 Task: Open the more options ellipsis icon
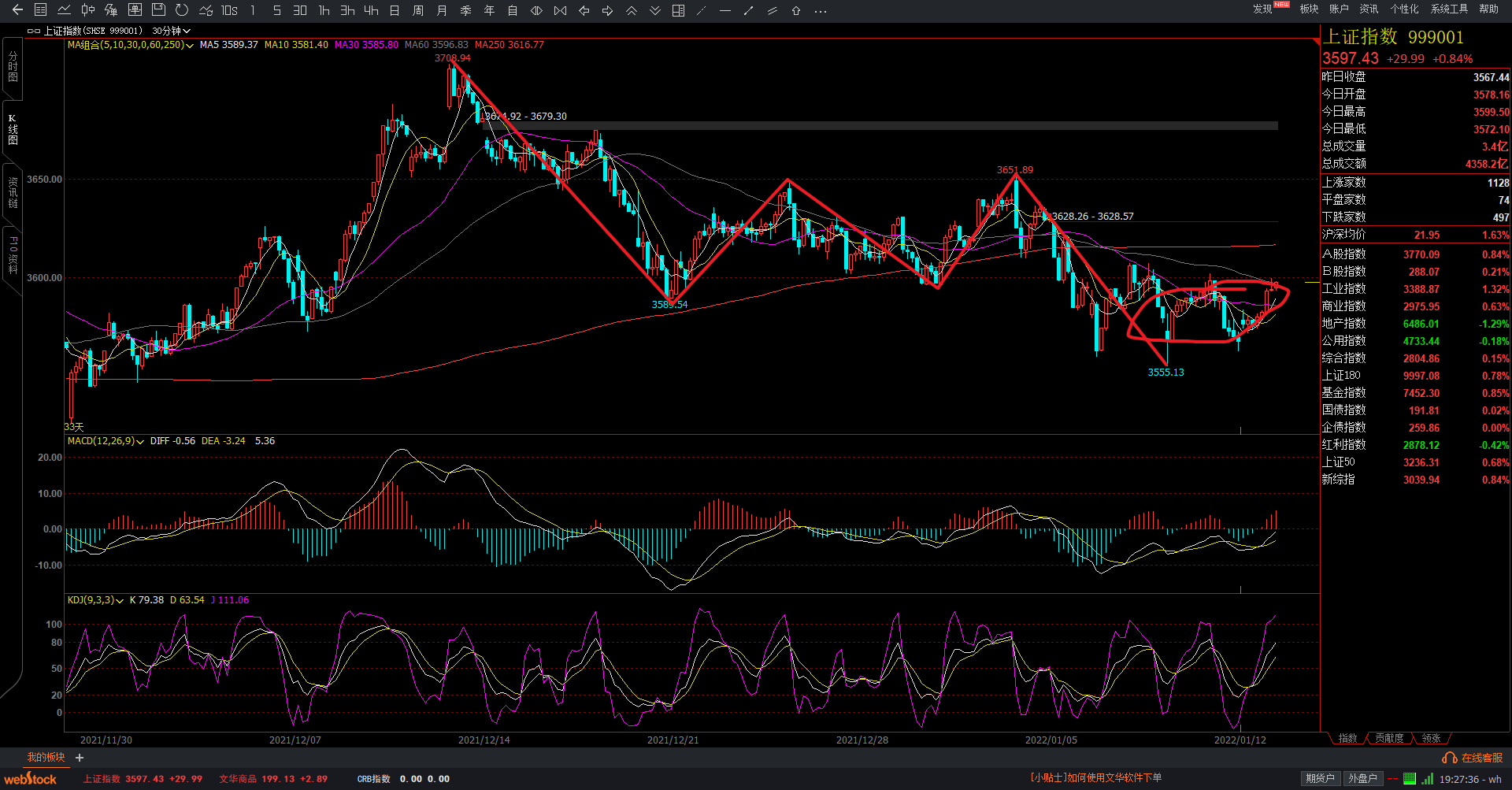click(821, 11)
